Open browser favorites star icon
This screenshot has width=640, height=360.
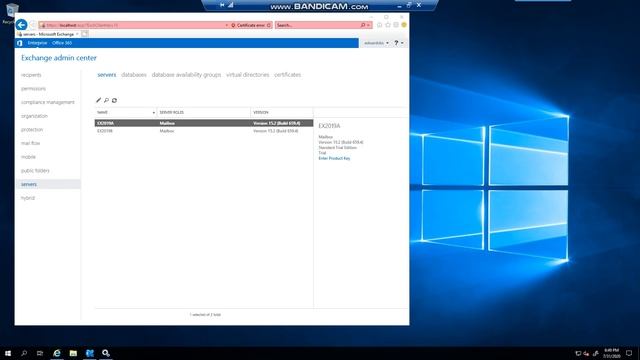coord(388,25)
